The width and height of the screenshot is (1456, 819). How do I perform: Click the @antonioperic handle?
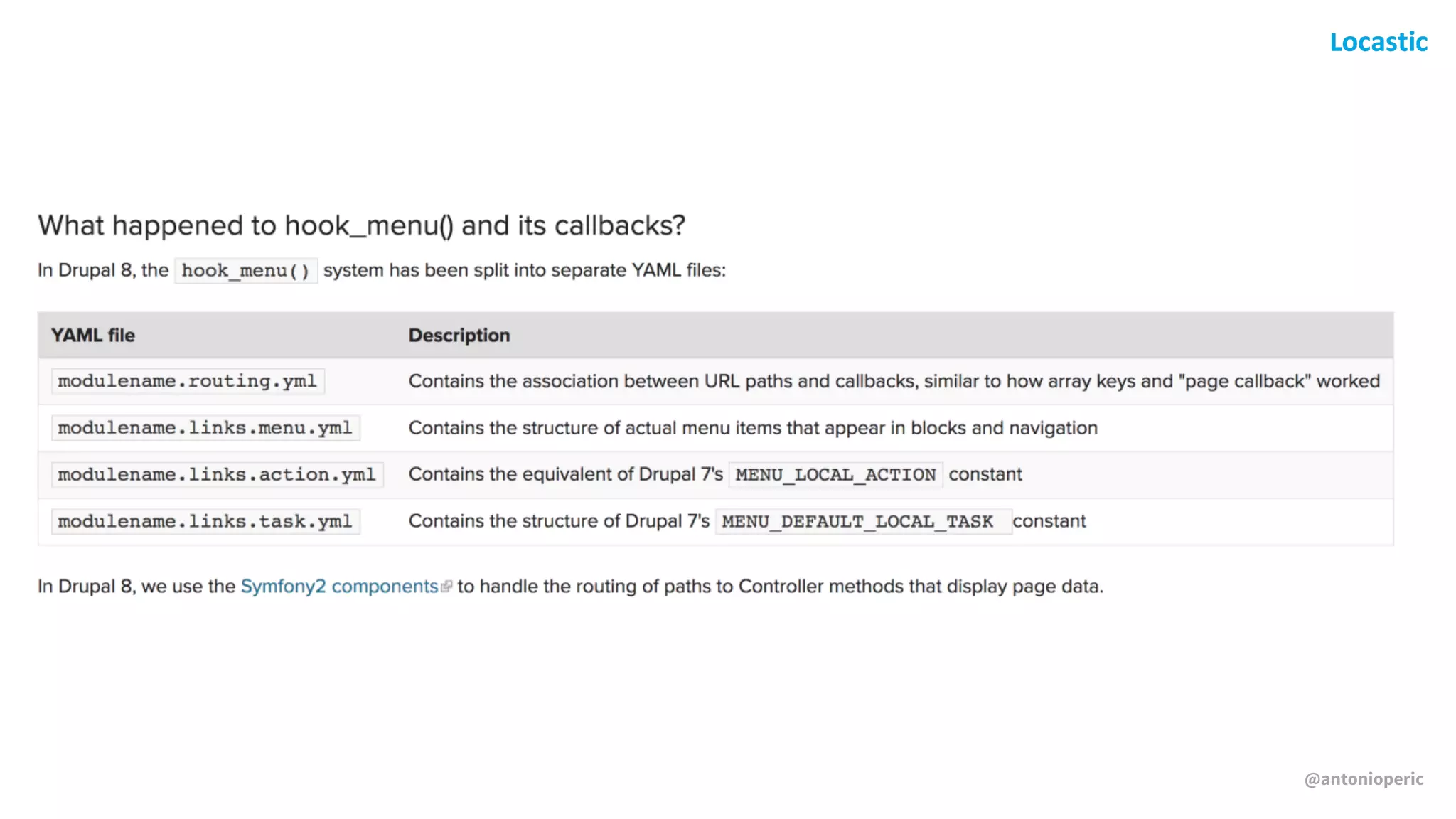(x=1364, y=779)
